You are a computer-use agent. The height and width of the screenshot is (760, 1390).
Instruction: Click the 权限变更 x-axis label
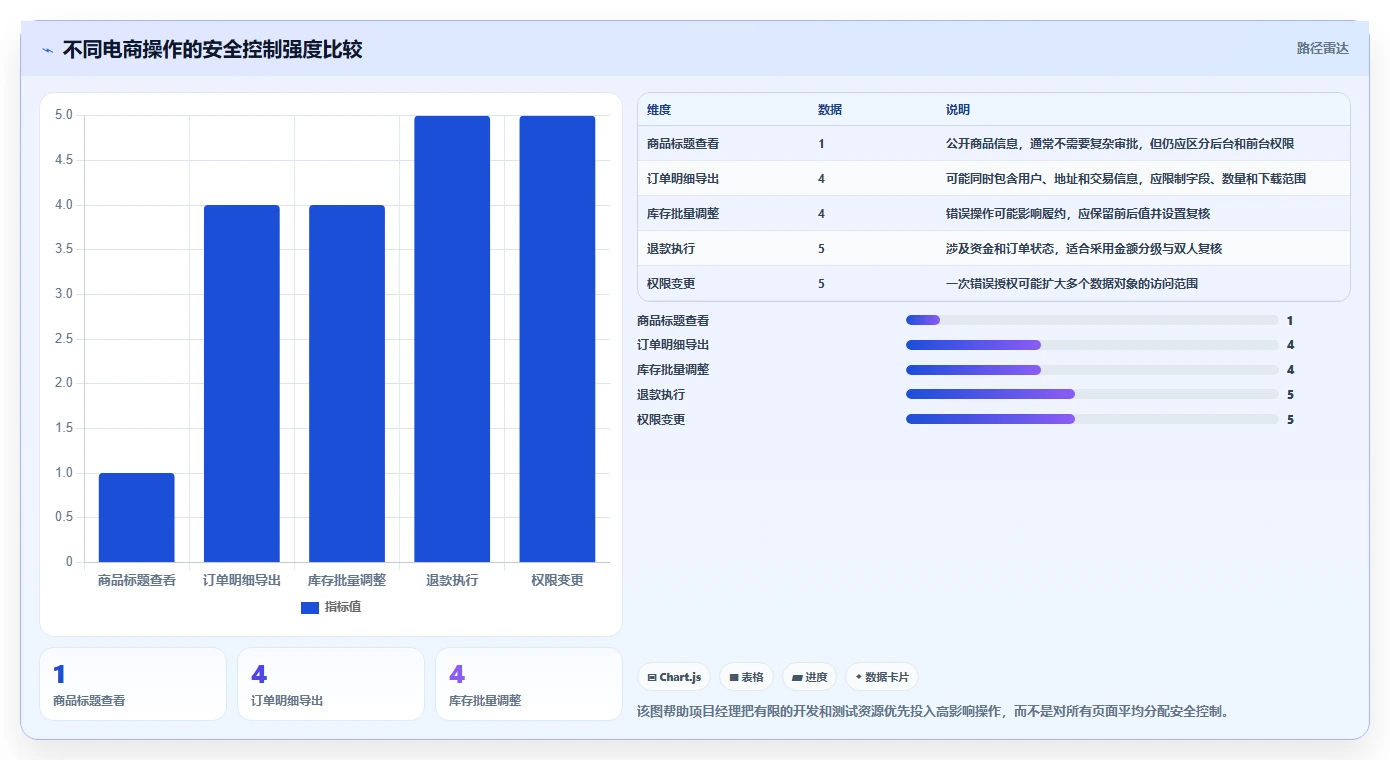point(557,580)
